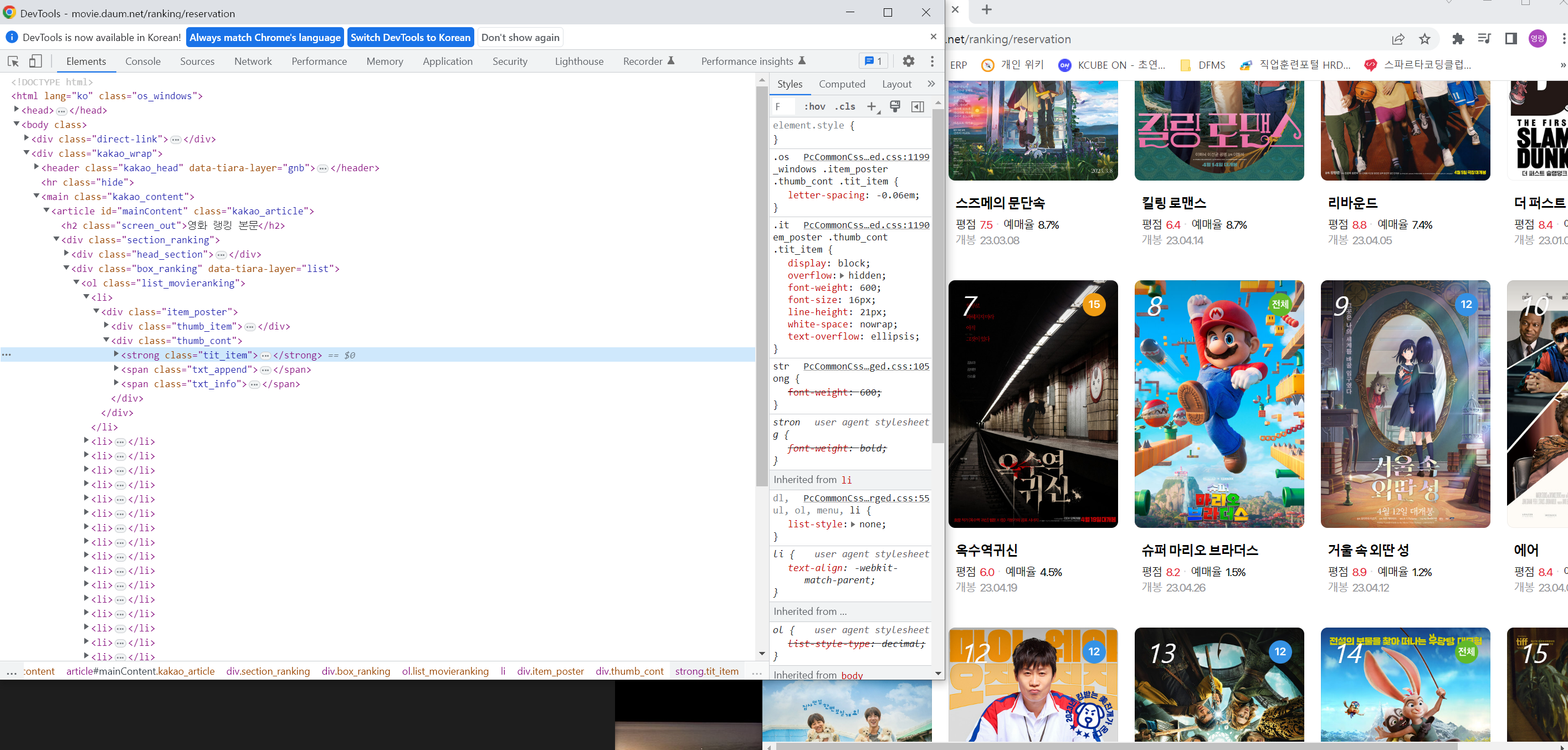1568x750 pixels.
Task: Toggle the computed styles sidebar icon
Action: 918,106
